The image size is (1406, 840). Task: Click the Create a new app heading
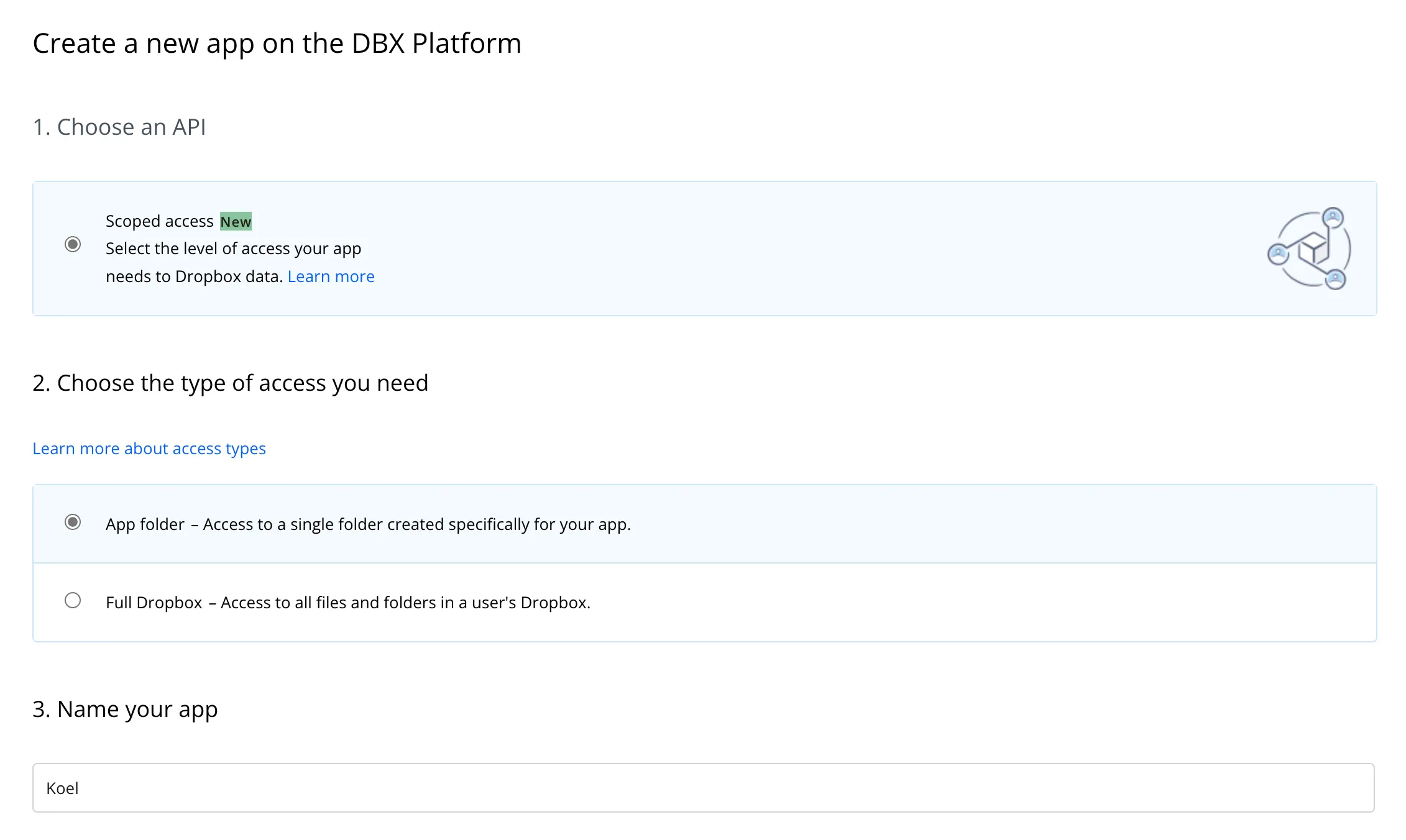pyautogui.click(x=277, y=44)
